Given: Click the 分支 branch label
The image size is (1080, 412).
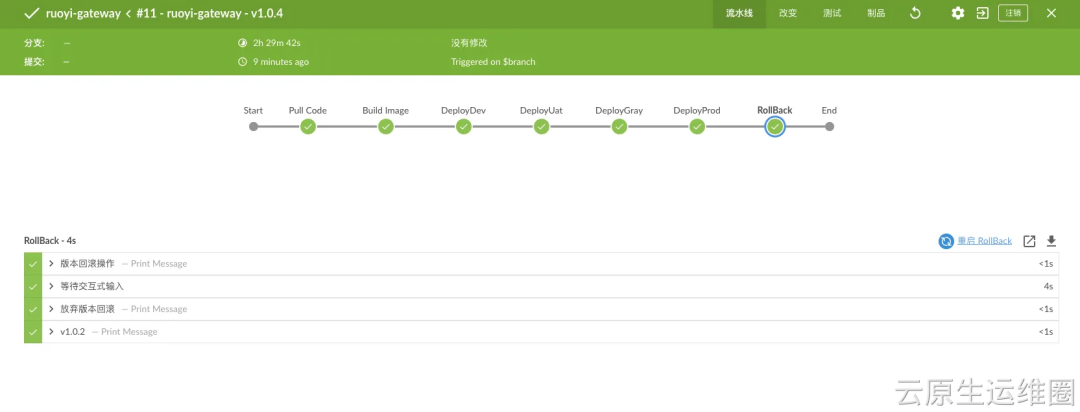Looking at the screenshot, I should tap(34, 43).
